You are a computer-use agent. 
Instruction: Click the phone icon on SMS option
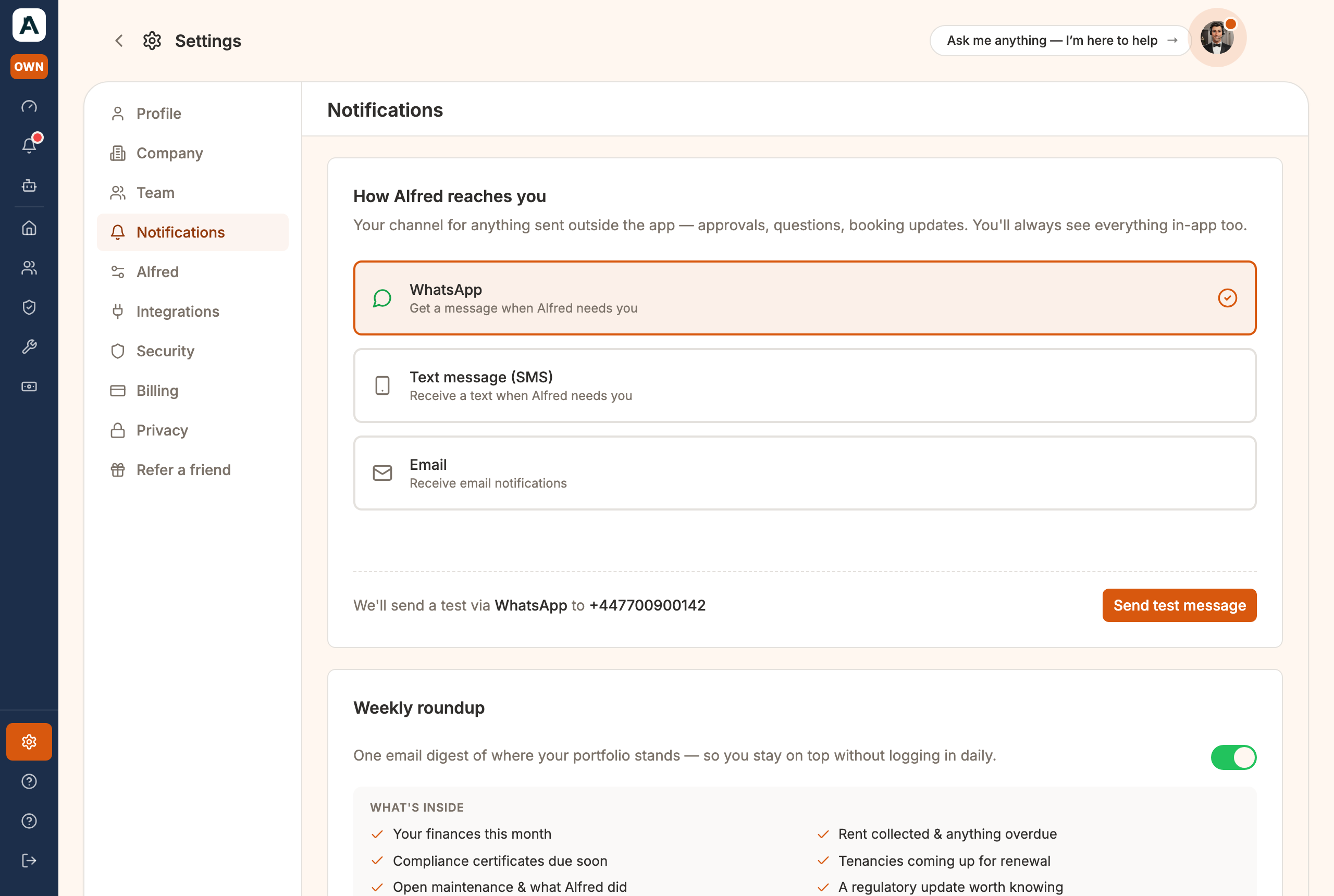pyautogui.click(x=382, y=385)
